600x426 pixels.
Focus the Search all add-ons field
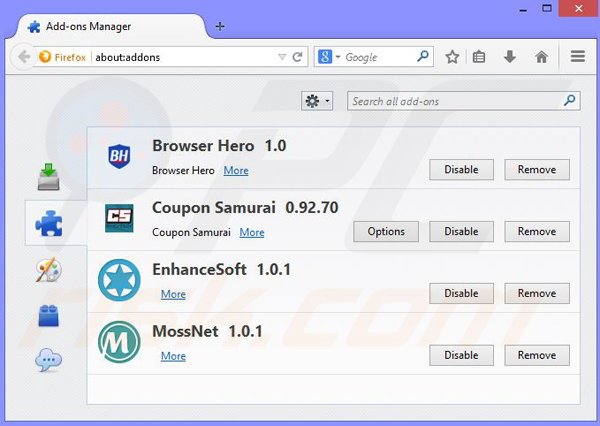[x=463, y=101]
